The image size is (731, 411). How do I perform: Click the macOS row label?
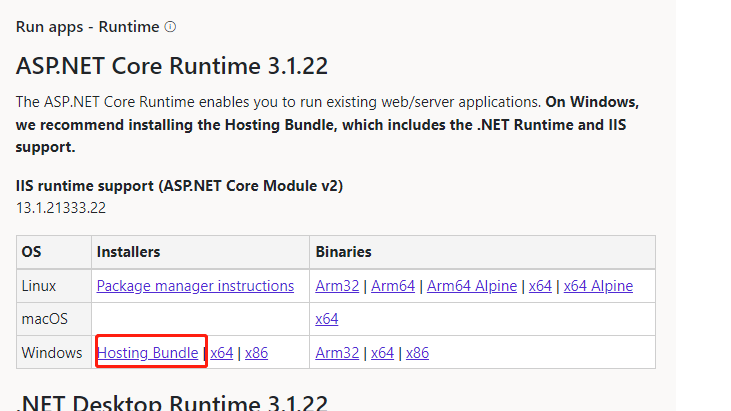[x=42, y=319]
